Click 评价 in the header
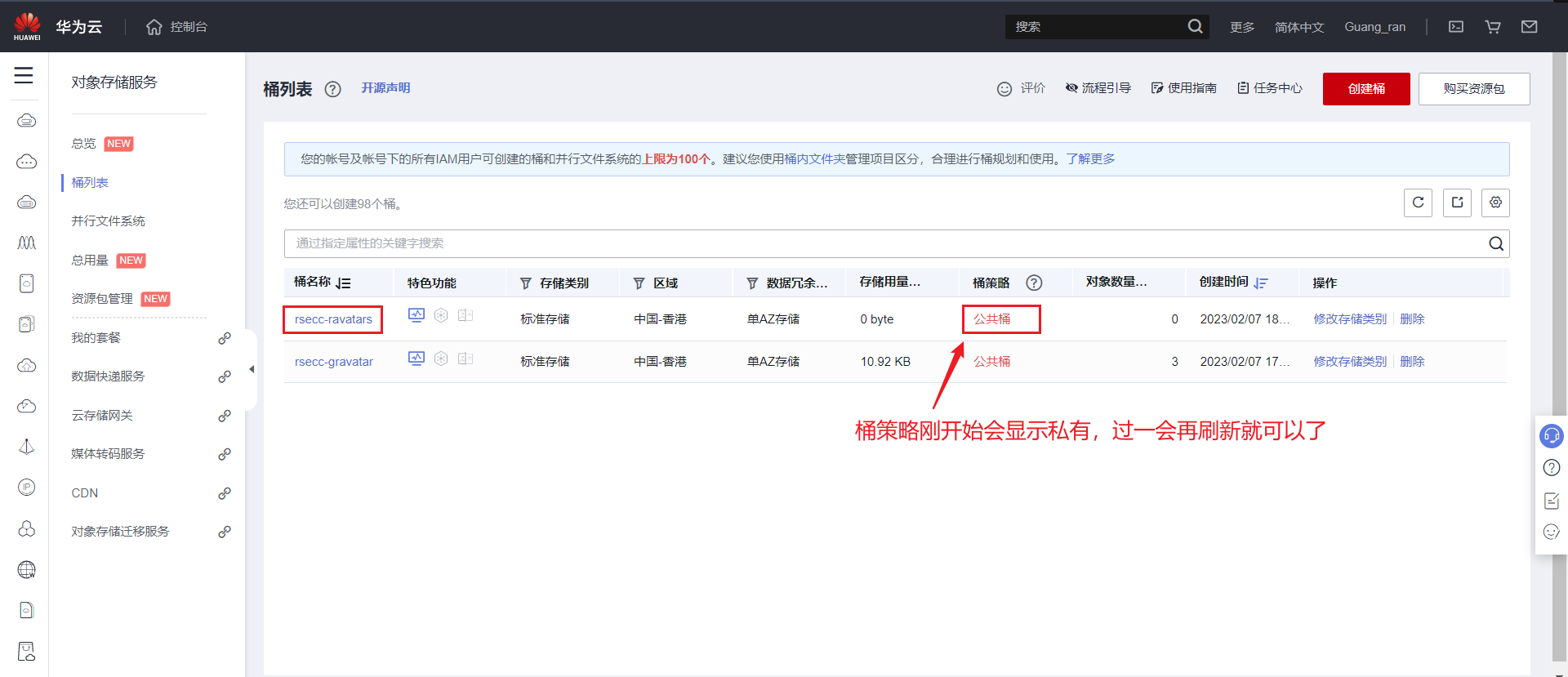The height and width of the screenshot is (677, 1568). pos(1032,88)
